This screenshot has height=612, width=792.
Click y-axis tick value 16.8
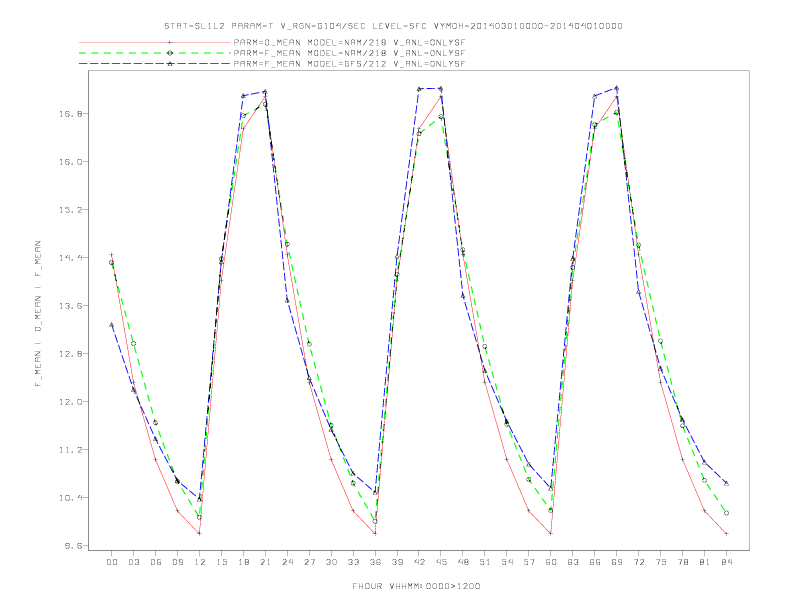(70, 114)
